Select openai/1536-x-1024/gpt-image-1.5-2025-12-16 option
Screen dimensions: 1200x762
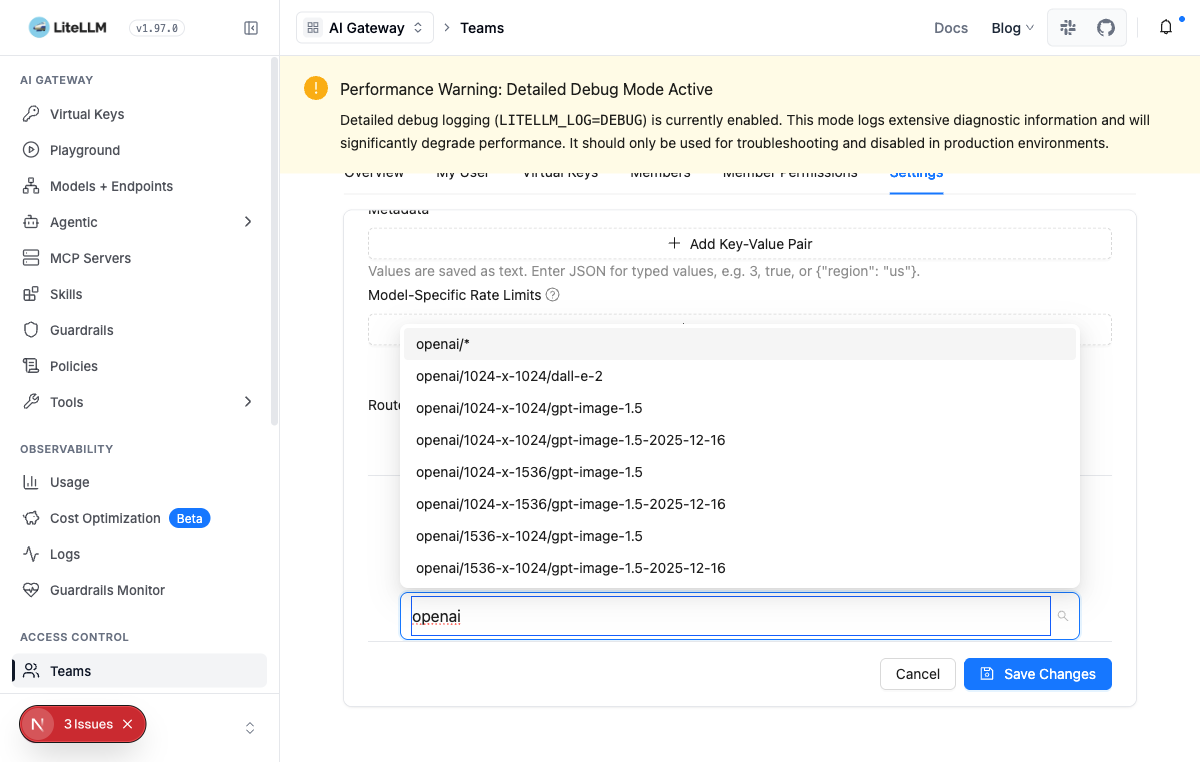[740, 568]
